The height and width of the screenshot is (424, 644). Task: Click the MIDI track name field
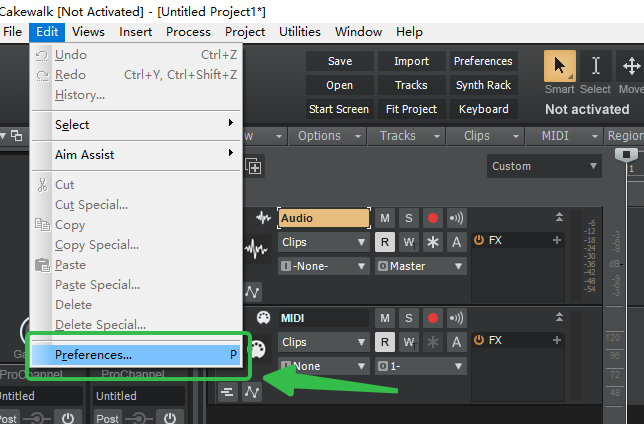click(x=324, y=318)
